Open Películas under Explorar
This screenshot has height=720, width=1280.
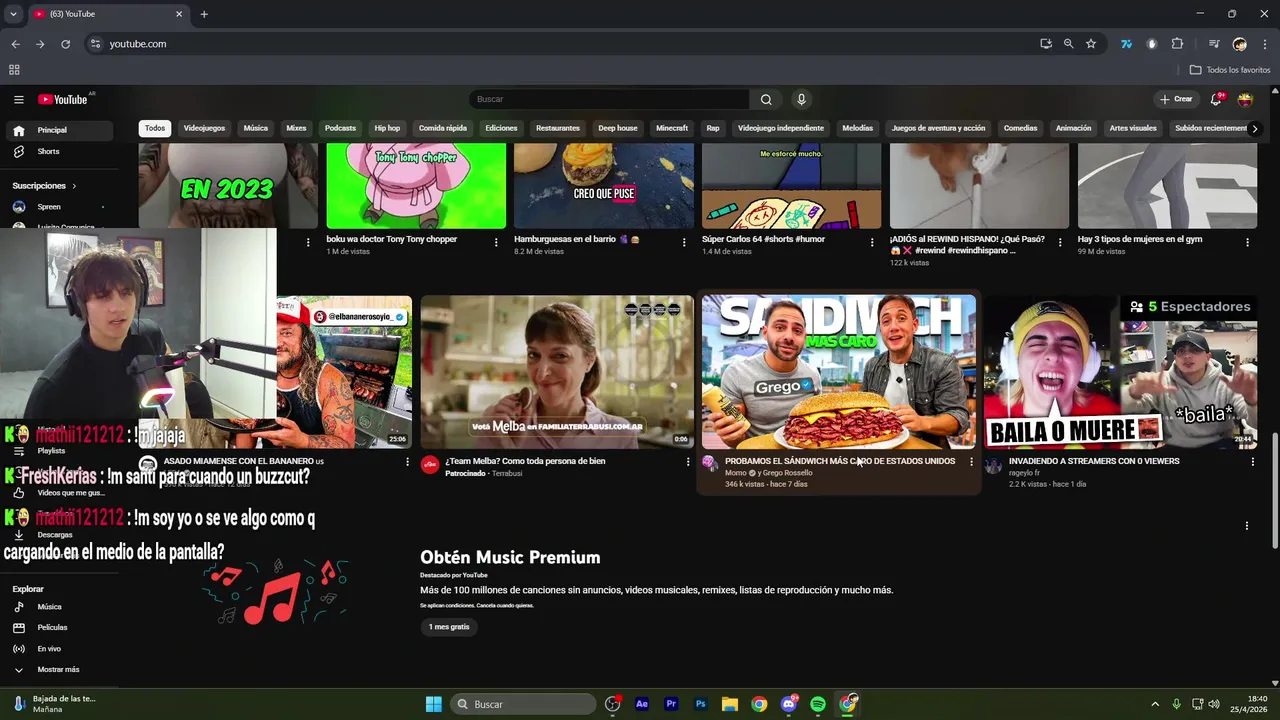(59, 628)
